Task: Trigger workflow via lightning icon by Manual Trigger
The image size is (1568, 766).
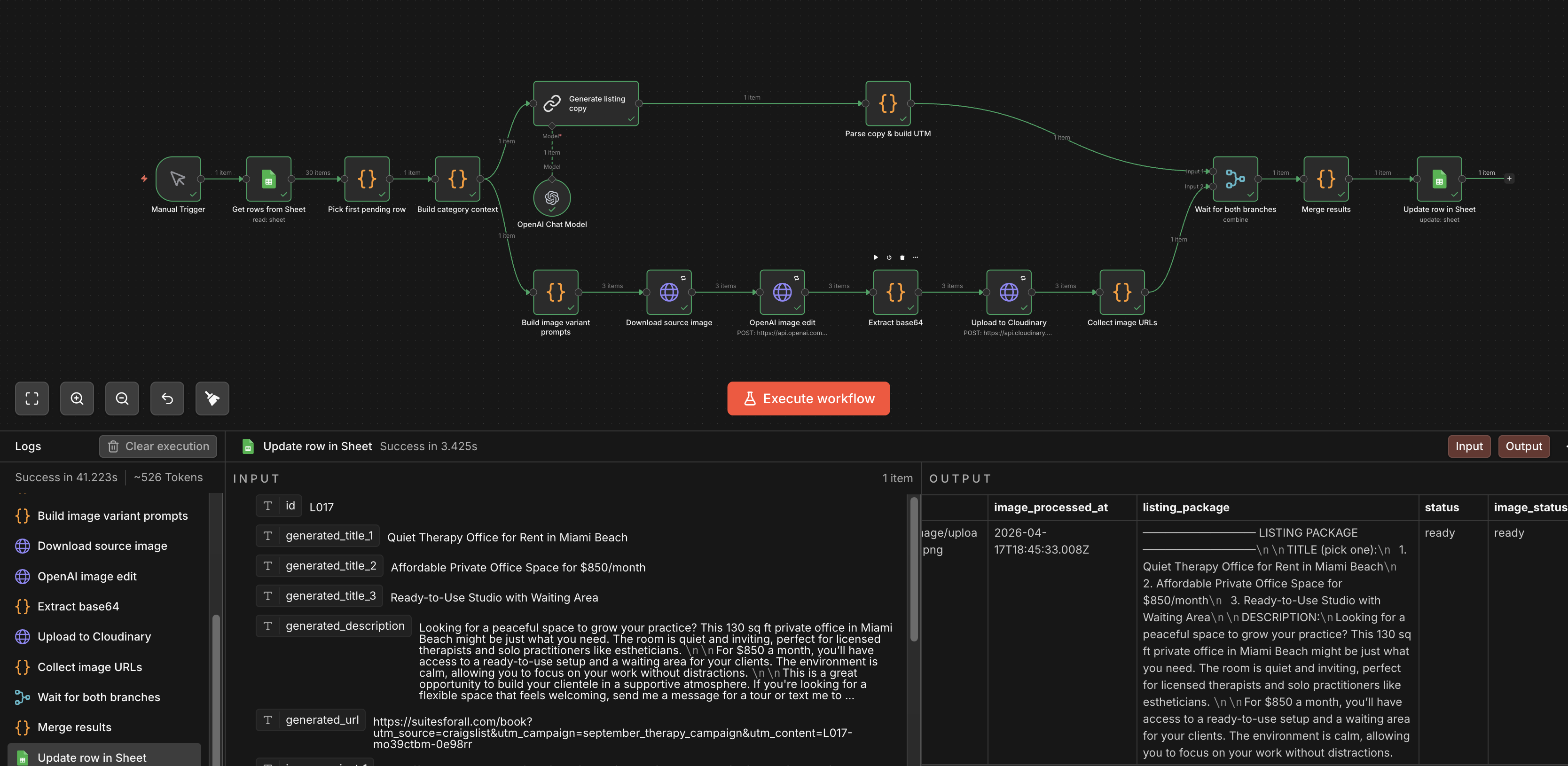Action: pyautogui.click(x=144, y=178)
